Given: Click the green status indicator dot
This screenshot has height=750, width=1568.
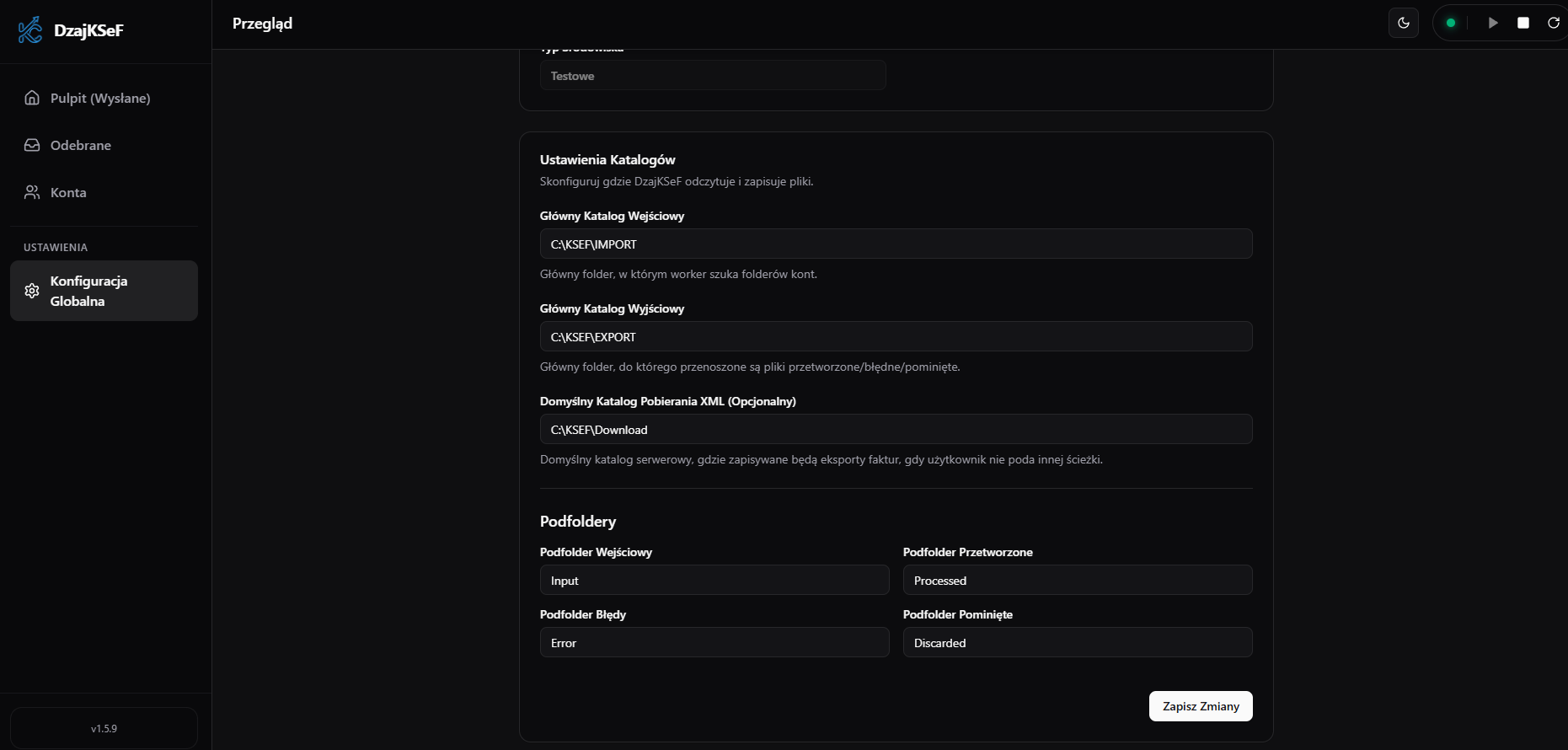Looking at the screenshot, I should point(1451,23).
